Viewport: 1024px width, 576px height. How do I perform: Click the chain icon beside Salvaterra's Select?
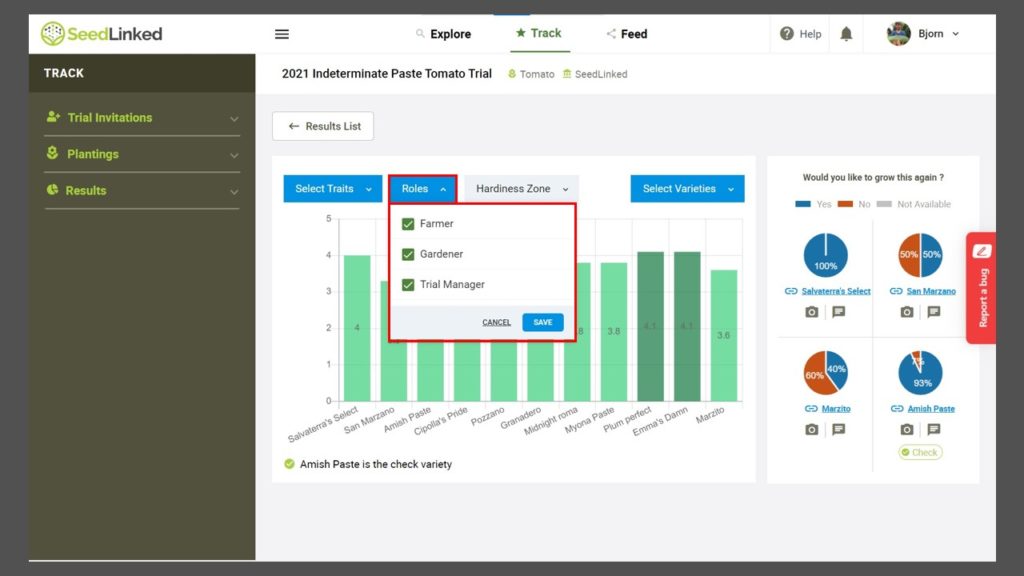791,291
